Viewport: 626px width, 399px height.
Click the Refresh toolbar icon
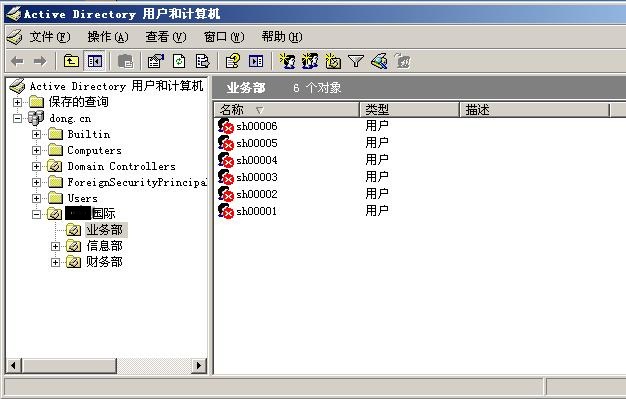179,61
